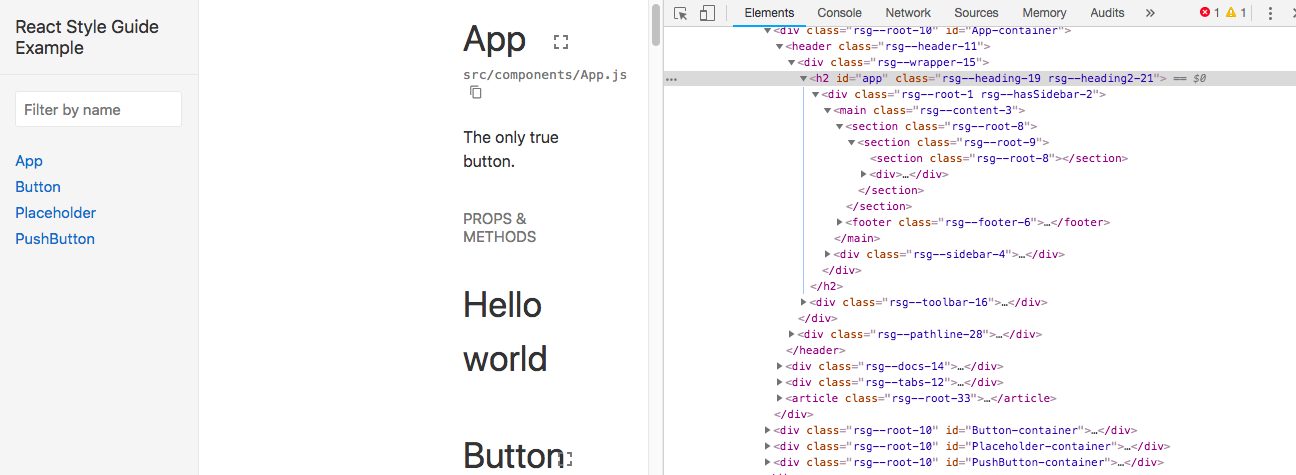The height and width of the screenshot is (475, 1296).
Task: Switch to the Elements tab
Action: point(769,13)
